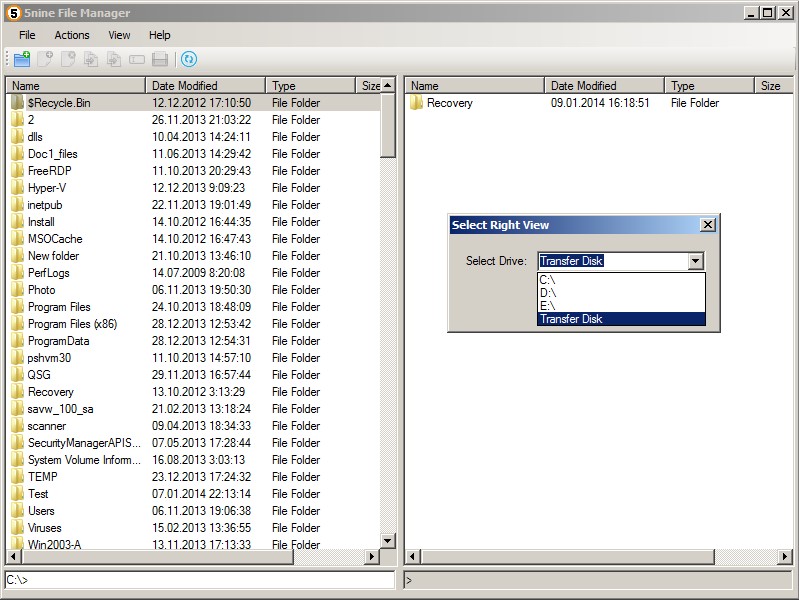Select the Doc1_files folder name
Viewport: 799px width, 600px height.
coord(52,154)
